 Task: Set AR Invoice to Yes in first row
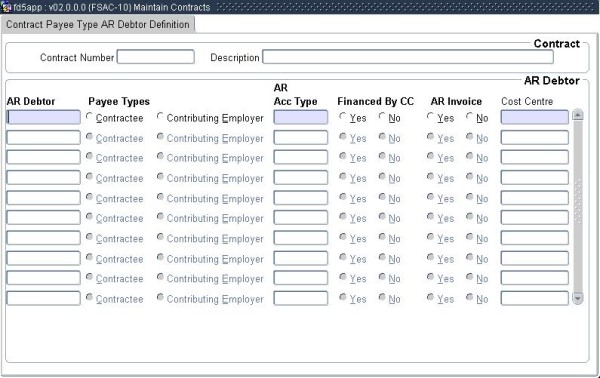pyautogui.click(x=430, y=116)
